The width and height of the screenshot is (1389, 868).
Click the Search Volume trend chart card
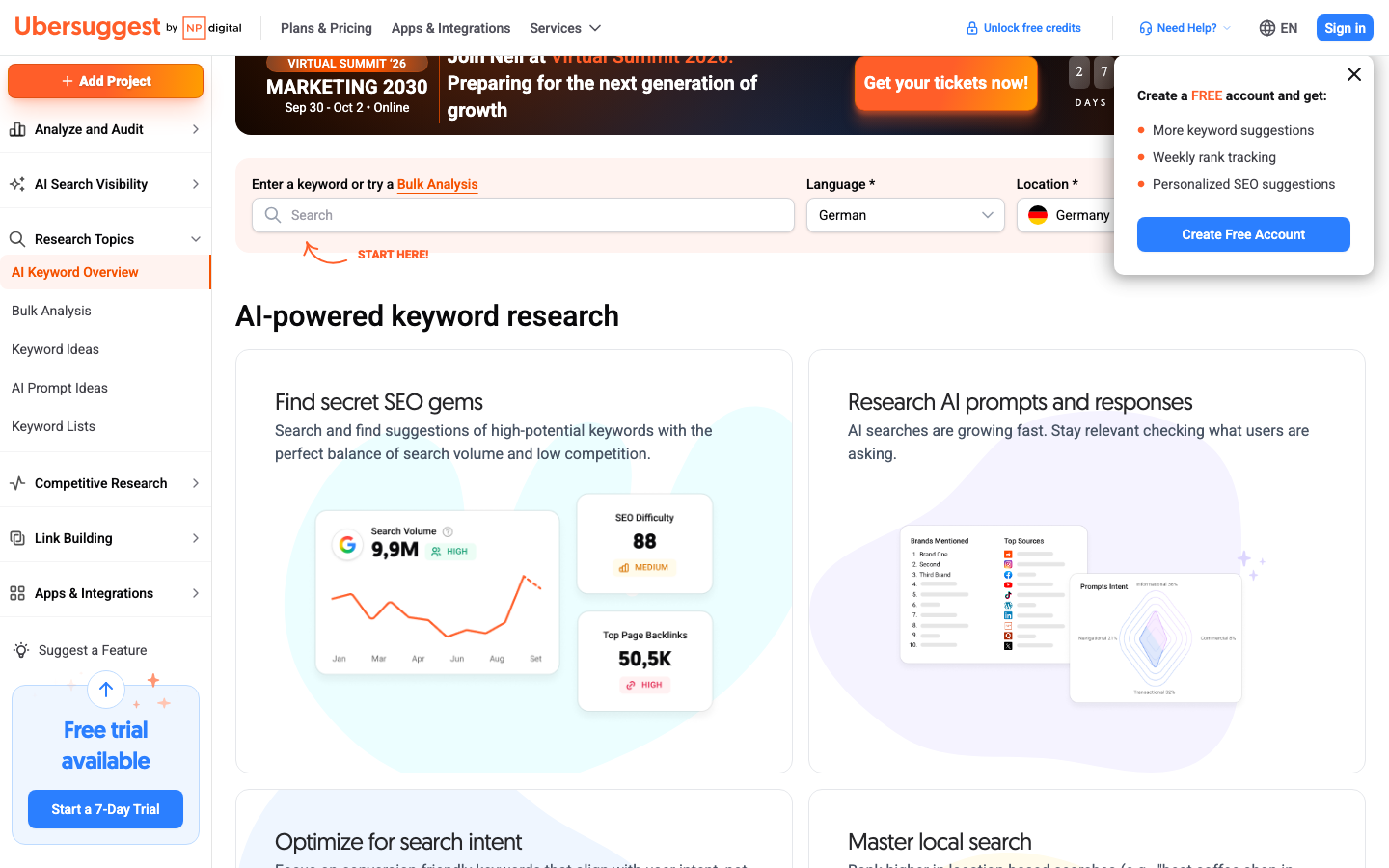tap(438, 592)
